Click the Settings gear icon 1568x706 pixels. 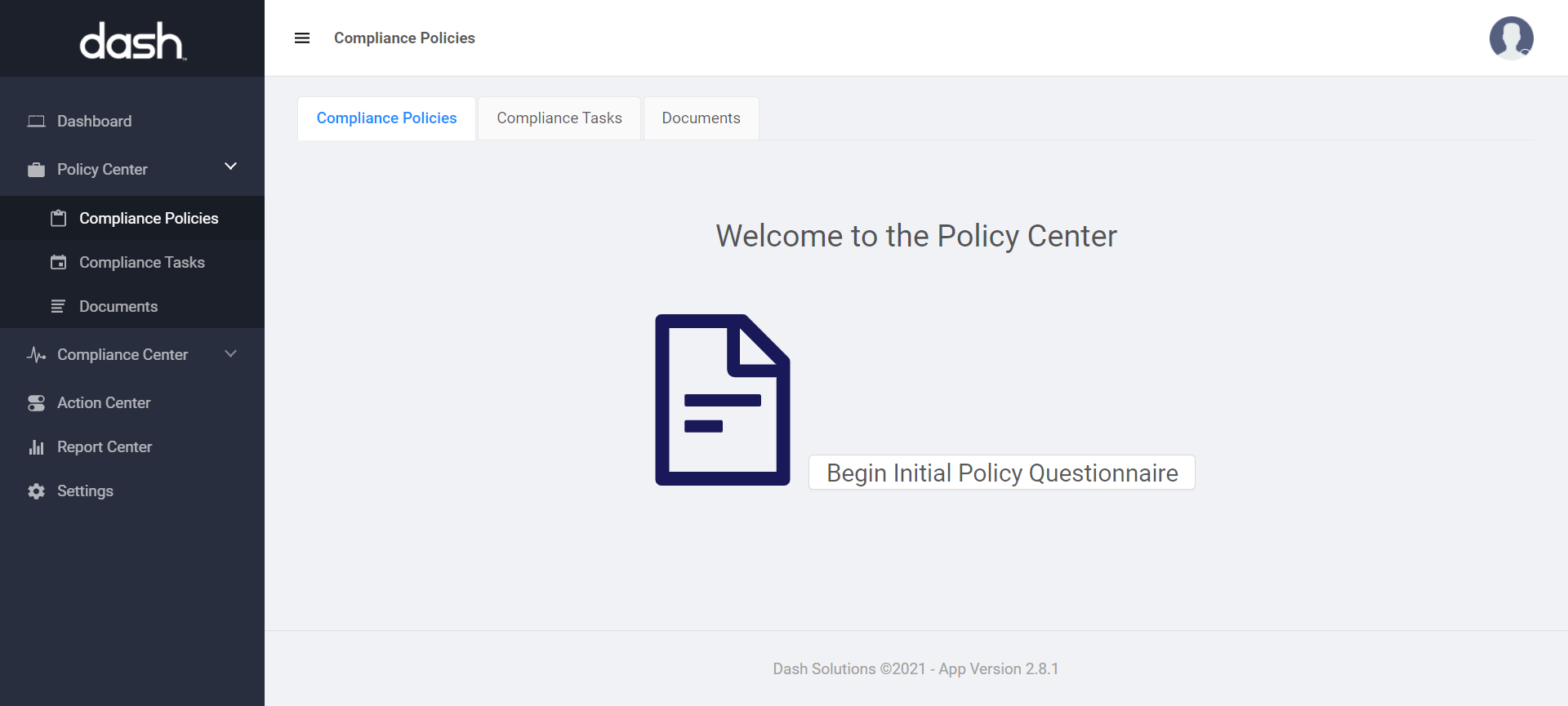[36, 491]
